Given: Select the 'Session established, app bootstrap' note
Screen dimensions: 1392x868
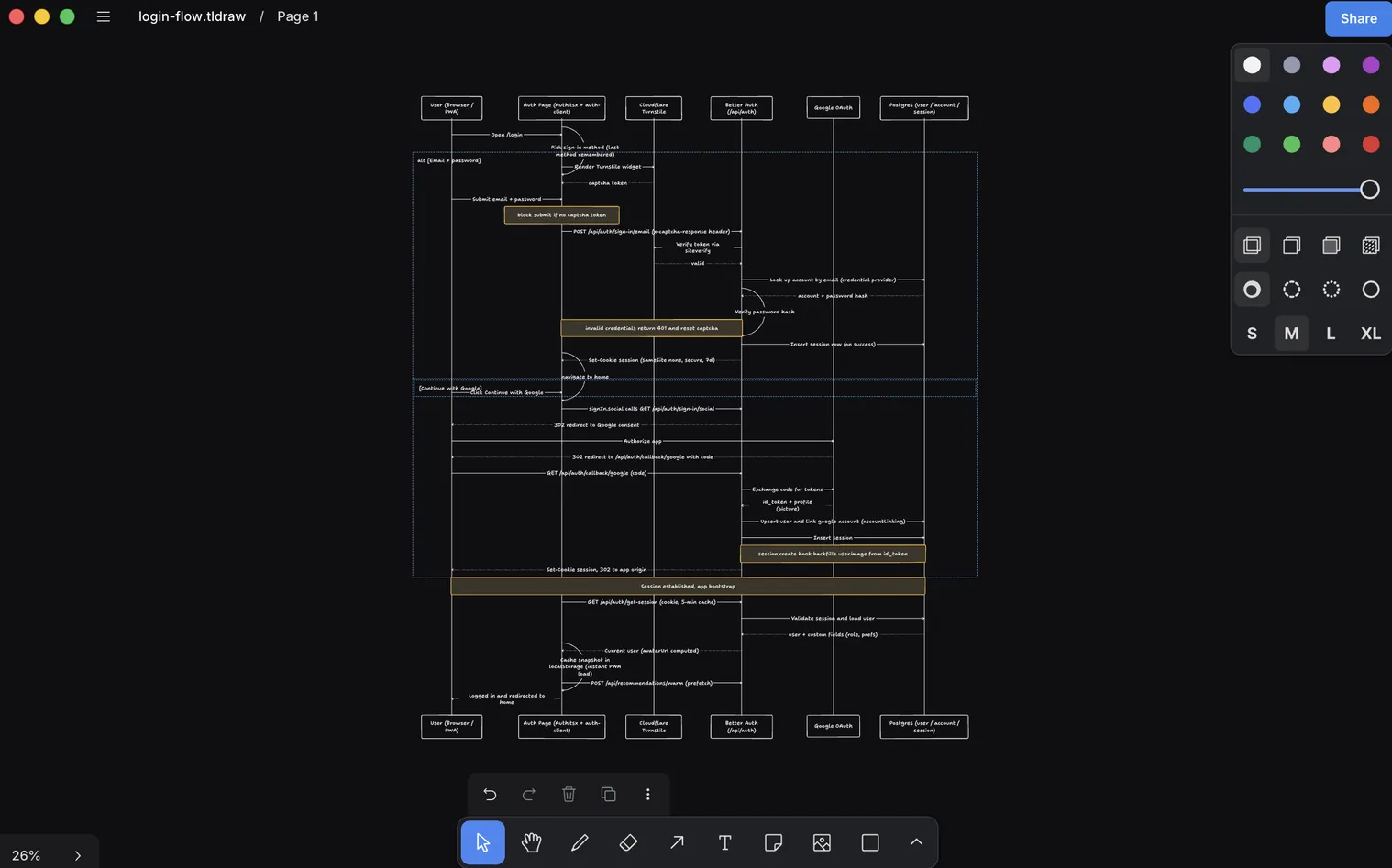Looking at the screenshot, I should click(688, 586).
